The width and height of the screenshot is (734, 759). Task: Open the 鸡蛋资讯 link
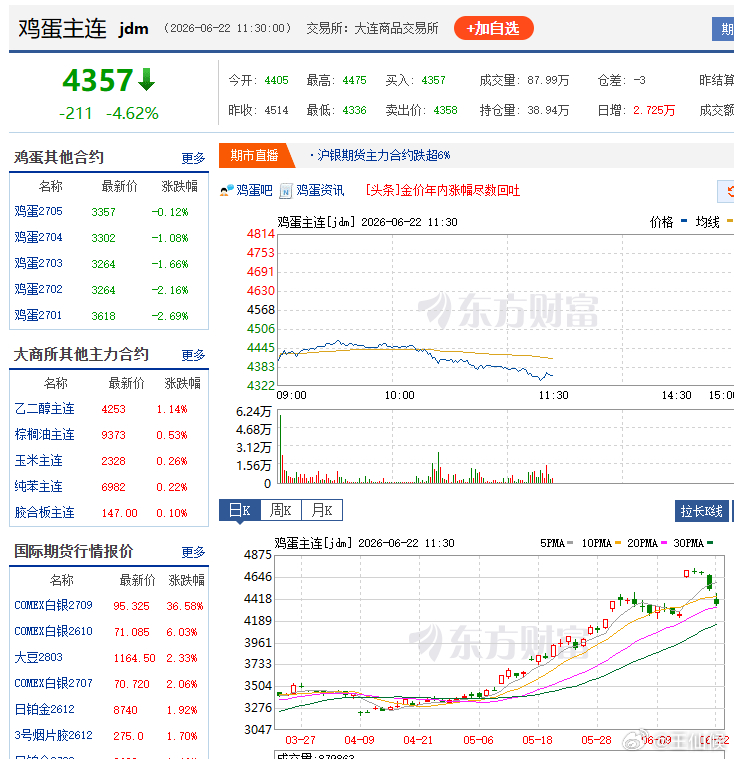coord(320,191)
